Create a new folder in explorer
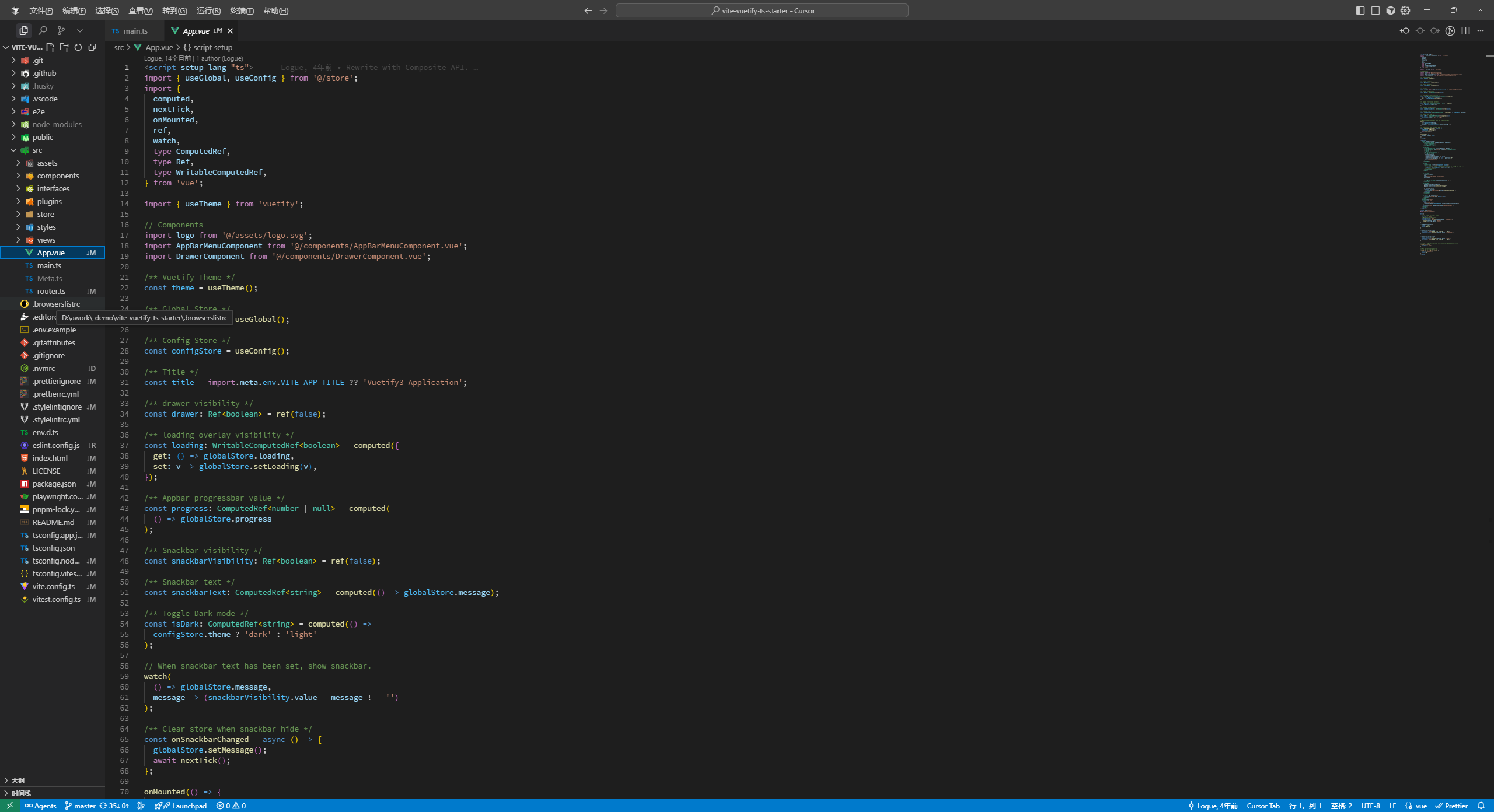Viewport: 1494px width, 812px height. click(x=64, y=47)
